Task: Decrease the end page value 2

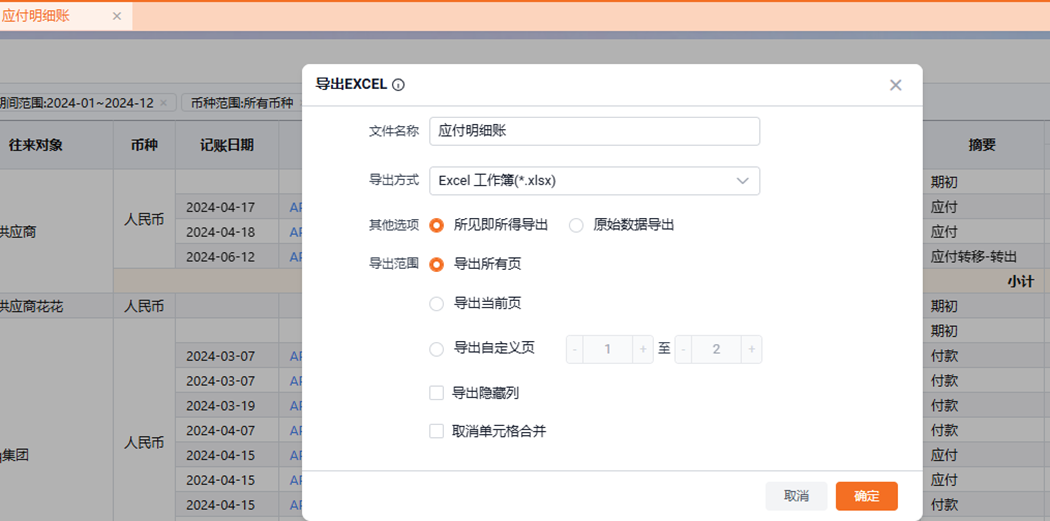Action: [684, 350]
